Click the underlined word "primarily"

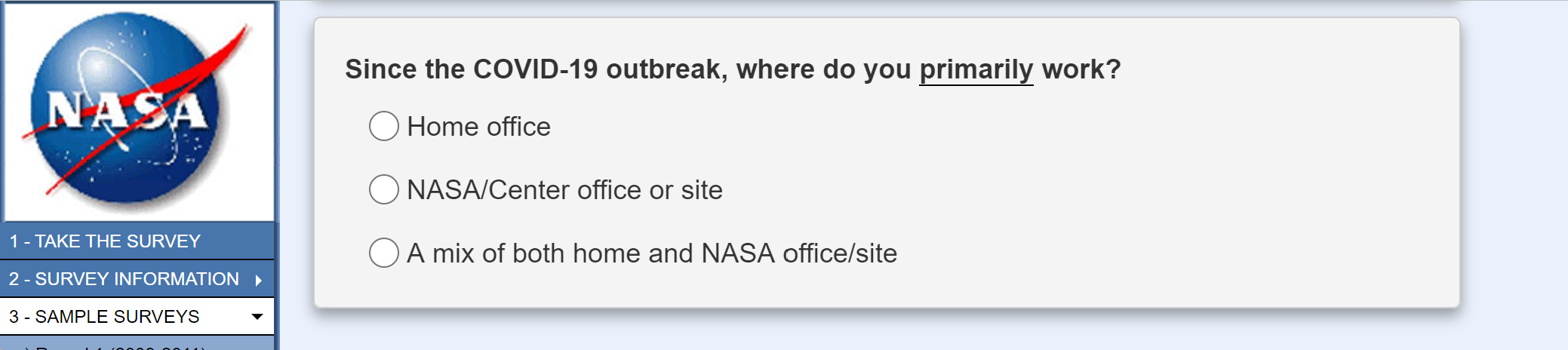point(976,69)
